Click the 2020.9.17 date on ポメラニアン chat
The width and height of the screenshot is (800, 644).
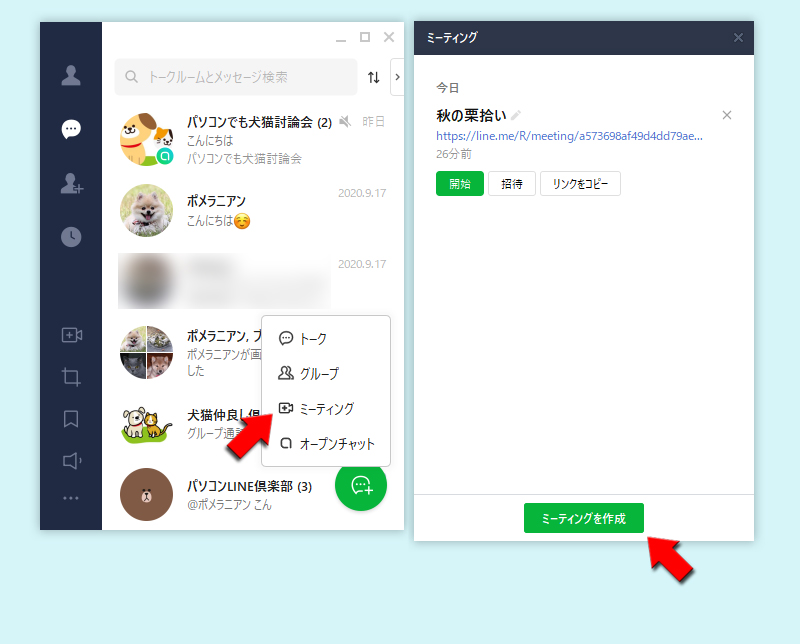coord(362,193)
